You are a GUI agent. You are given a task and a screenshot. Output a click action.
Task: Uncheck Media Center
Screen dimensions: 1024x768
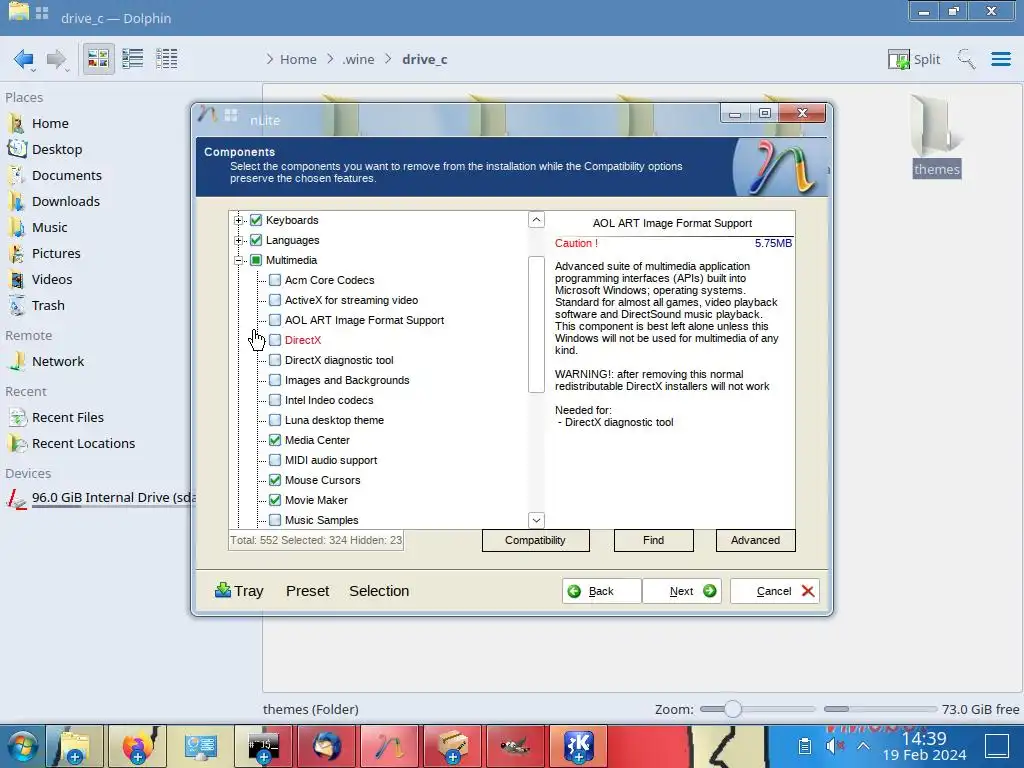click(275, 440)
